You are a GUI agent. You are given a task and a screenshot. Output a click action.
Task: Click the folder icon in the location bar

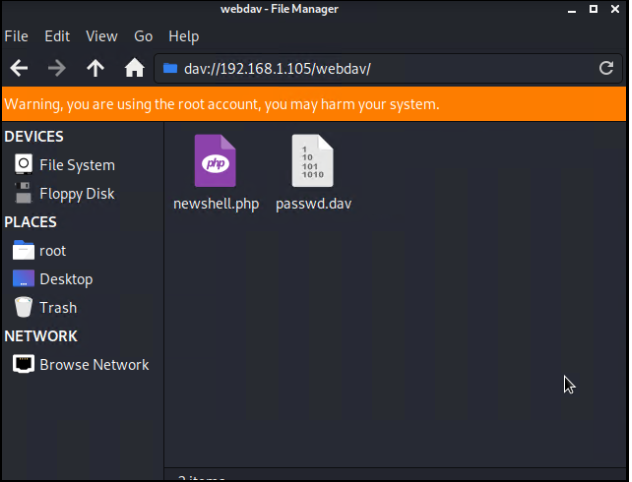click(170, 69)
